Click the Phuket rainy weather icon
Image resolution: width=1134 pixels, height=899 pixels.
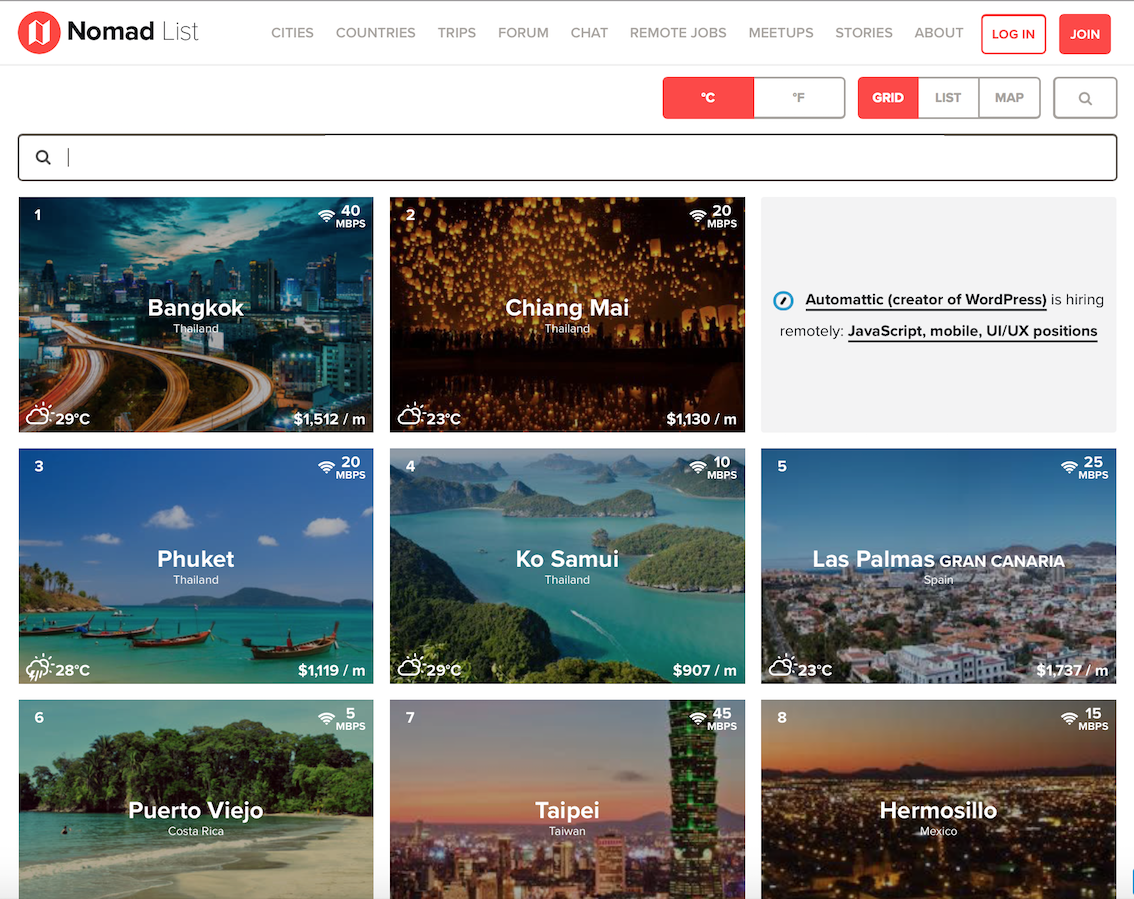(40, 667)
